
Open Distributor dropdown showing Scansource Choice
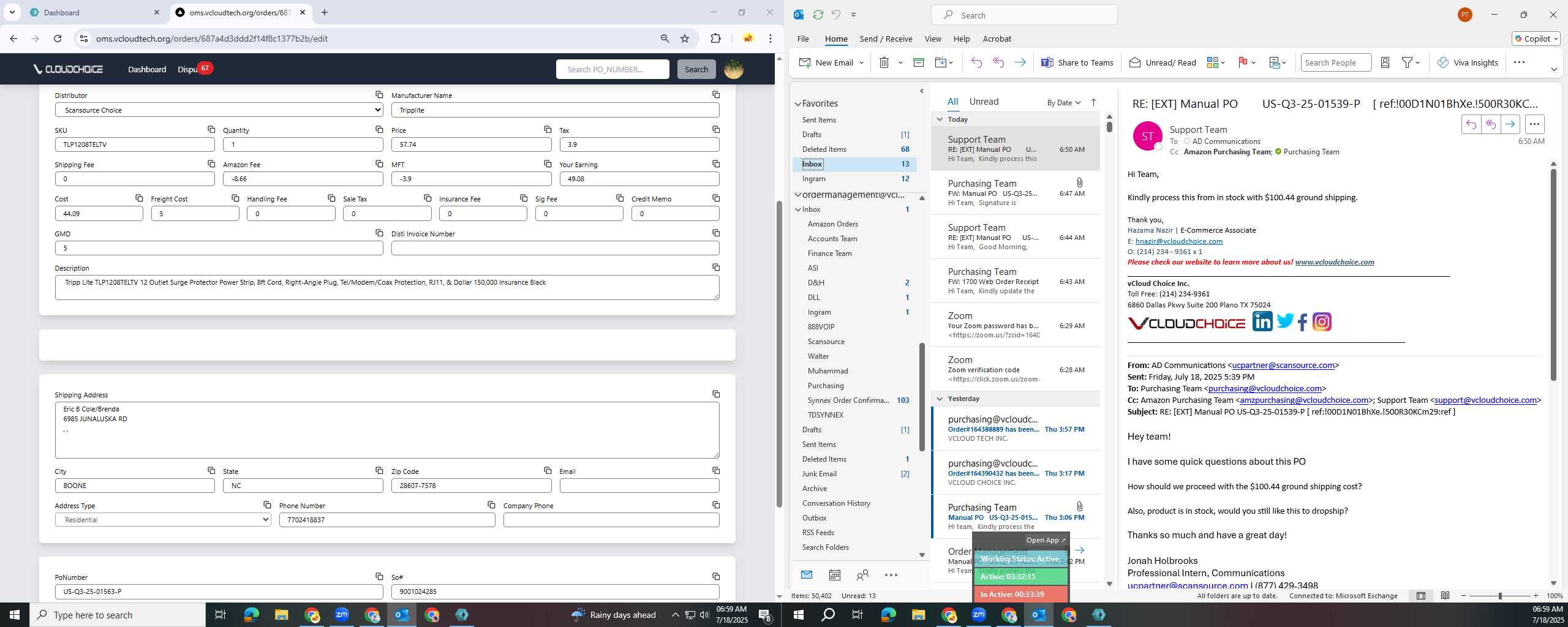[219, 110]
